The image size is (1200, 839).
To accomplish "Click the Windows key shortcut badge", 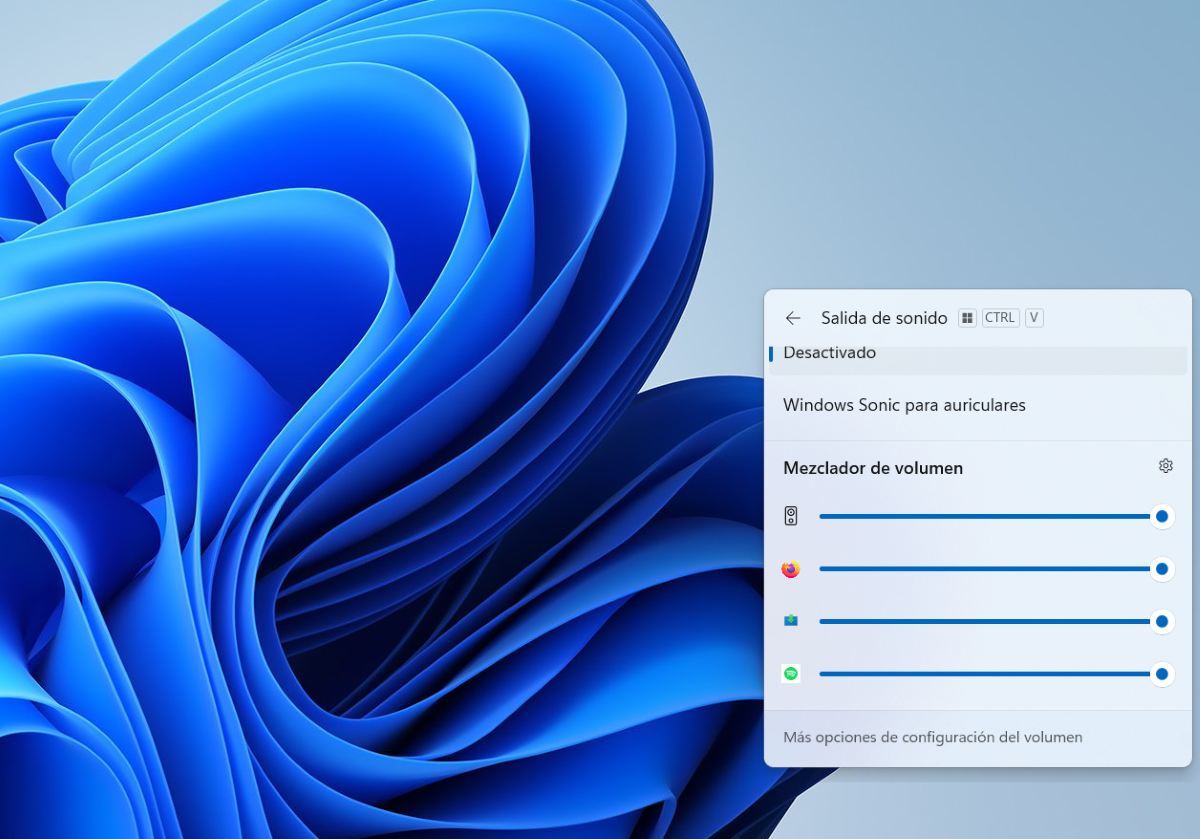I will click(967, 318).
